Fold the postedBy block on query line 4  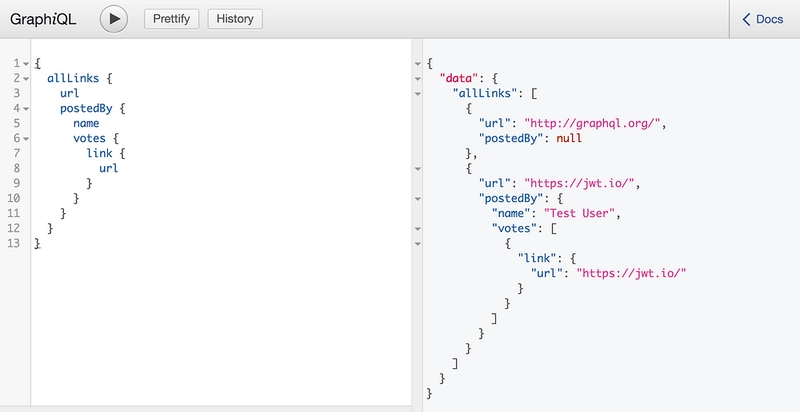(x=26, y=108)
